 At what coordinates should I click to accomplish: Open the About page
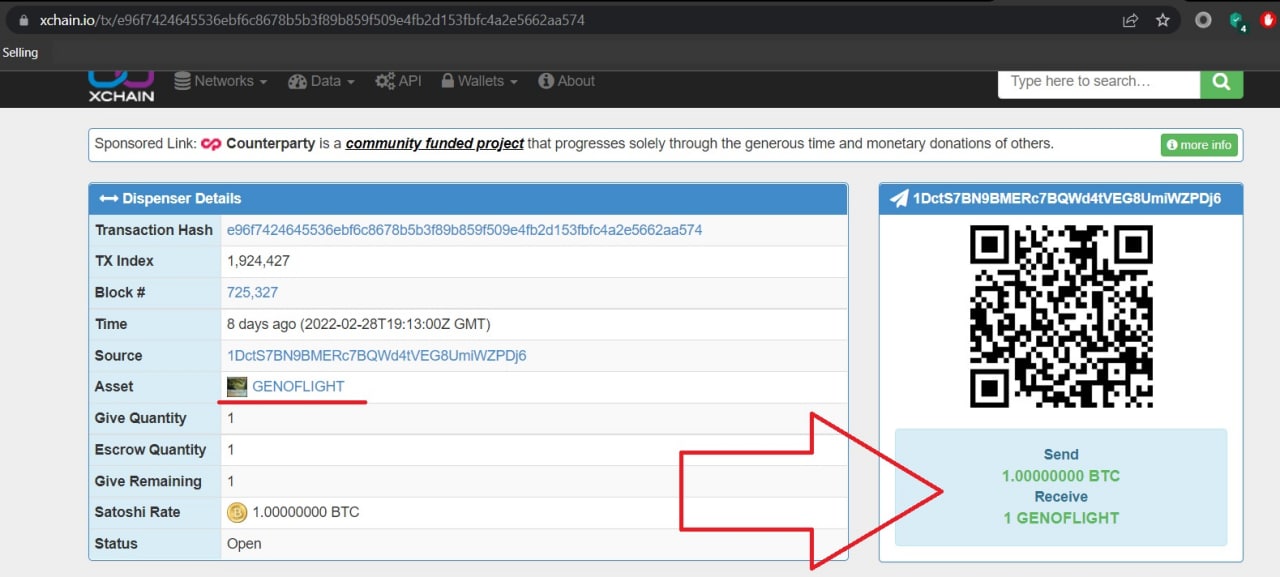point(566,81)
